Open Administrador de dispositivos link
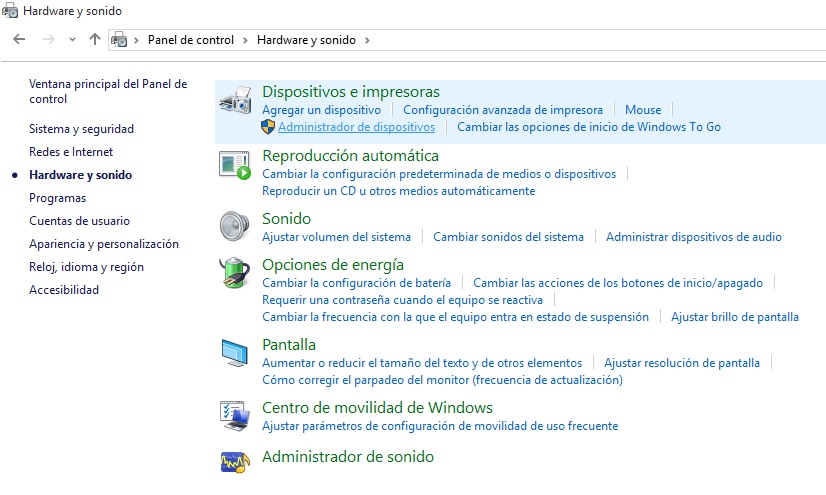This screenshot has height=495, width=826. click(x=356, y=127)
